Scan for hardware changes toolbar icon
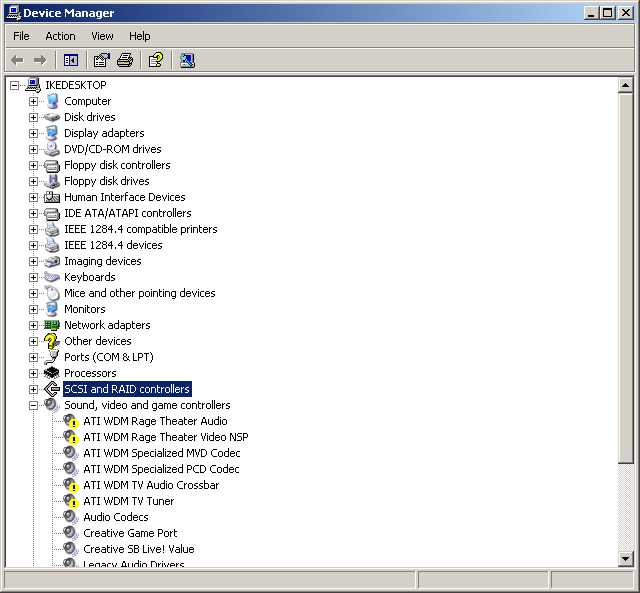The height and width of the screenshot is (593, 640). (x=187, y=60)
